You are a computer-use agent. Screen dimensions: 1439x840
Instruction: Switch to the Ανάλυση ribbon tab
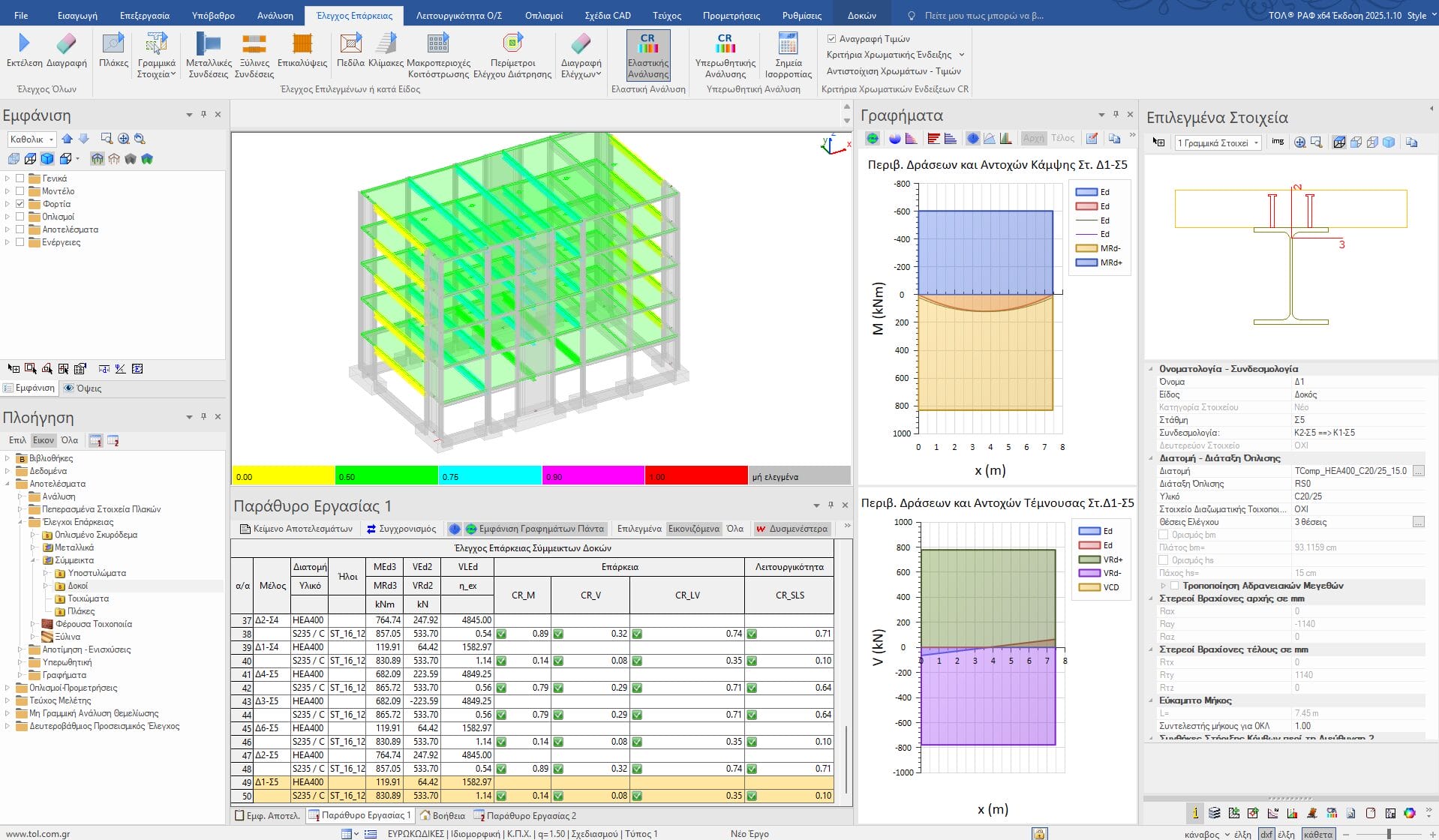pos(275,15)
